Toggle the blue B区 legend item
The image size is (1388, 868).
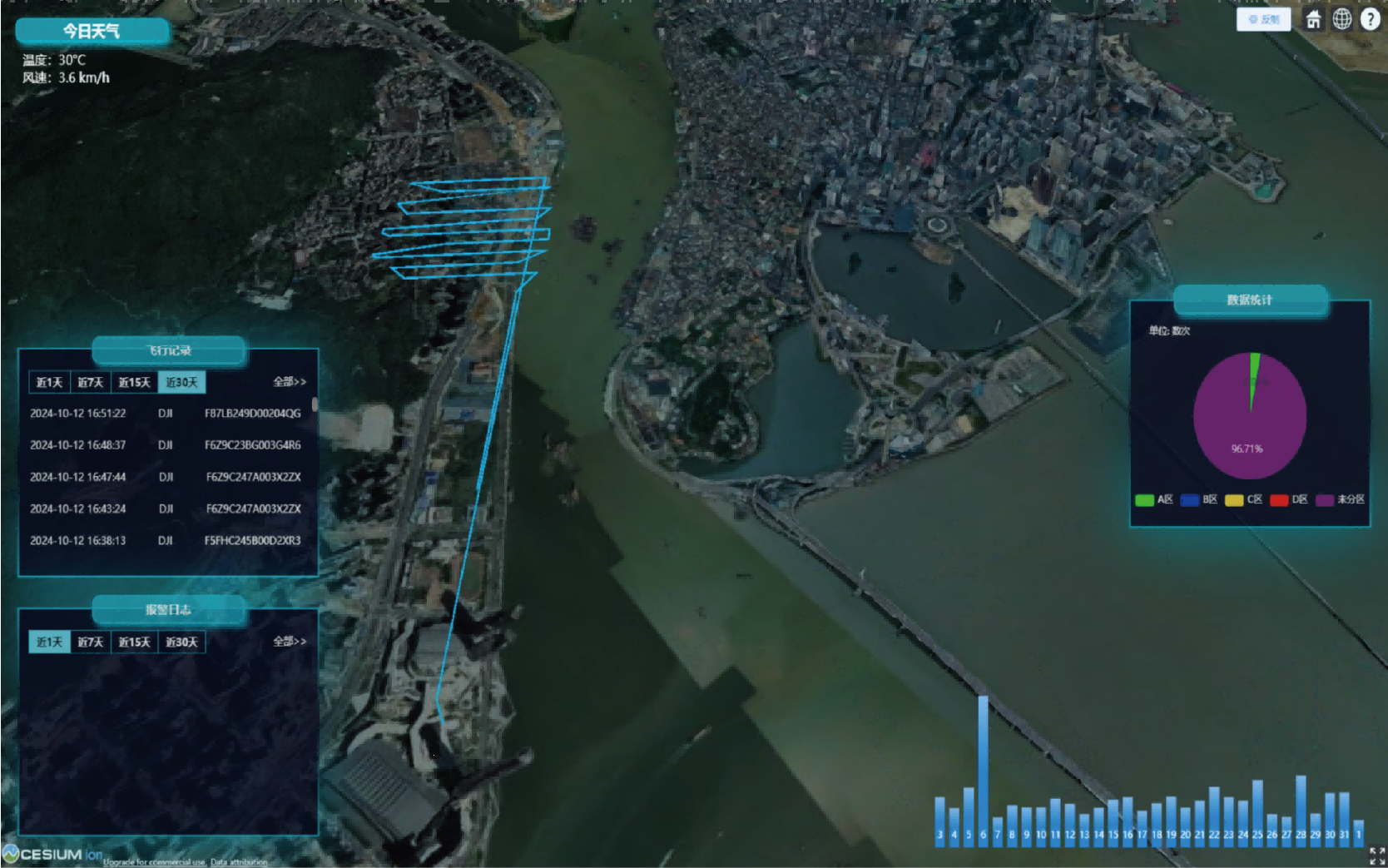[x=1198, y=499]
